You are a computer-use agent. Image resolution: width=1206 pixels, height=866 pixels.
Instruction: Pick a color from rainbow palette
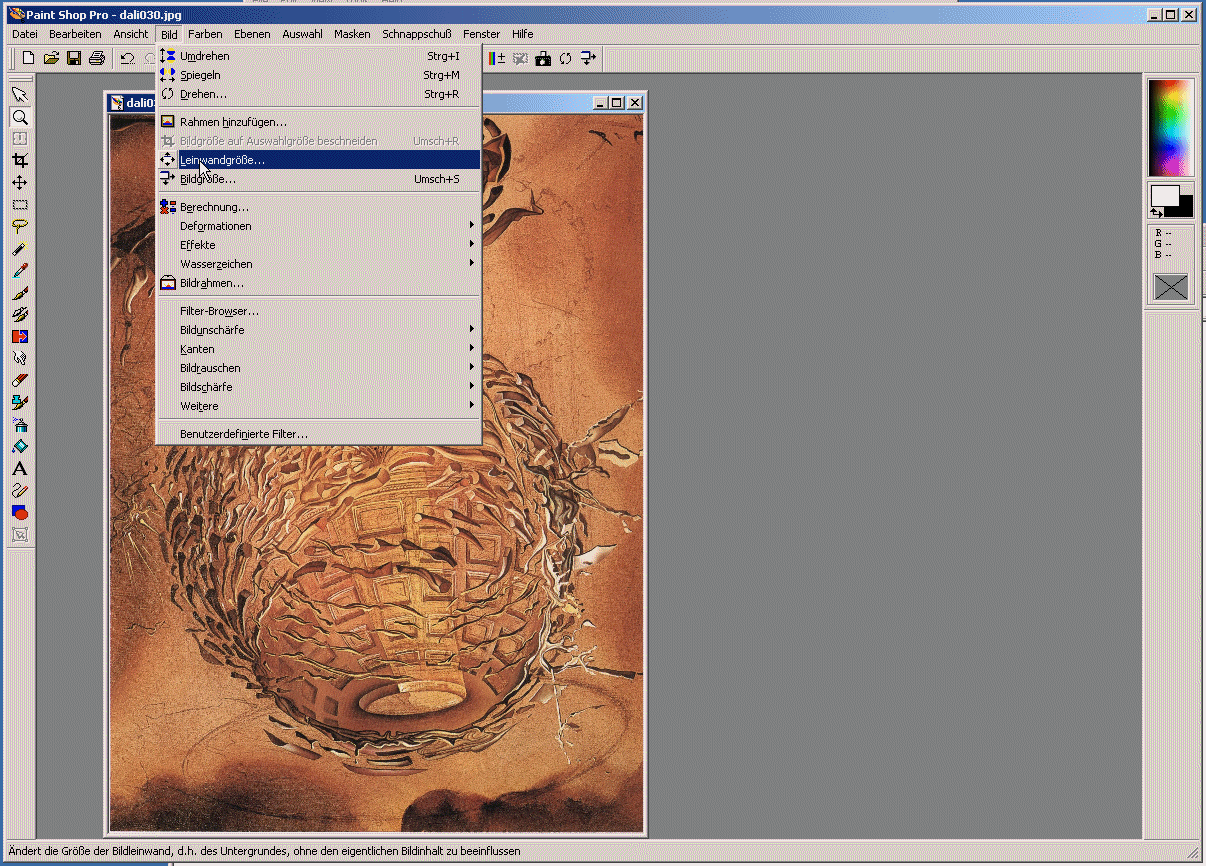click(x=1171, y=127)
